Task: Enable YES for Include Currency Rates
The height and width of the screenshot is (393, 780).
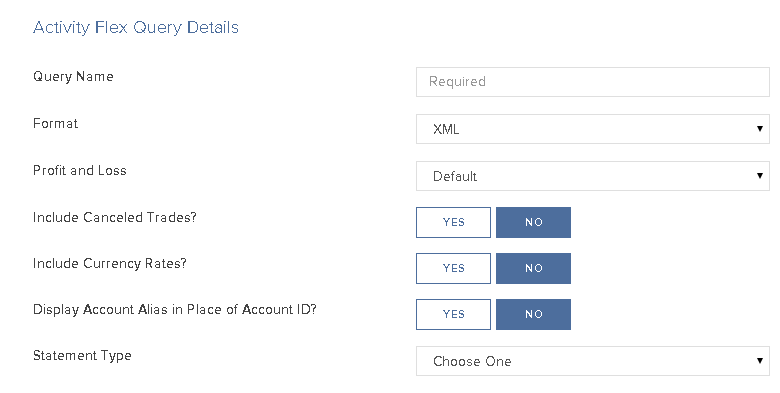Action: click(x=453, y=268)
